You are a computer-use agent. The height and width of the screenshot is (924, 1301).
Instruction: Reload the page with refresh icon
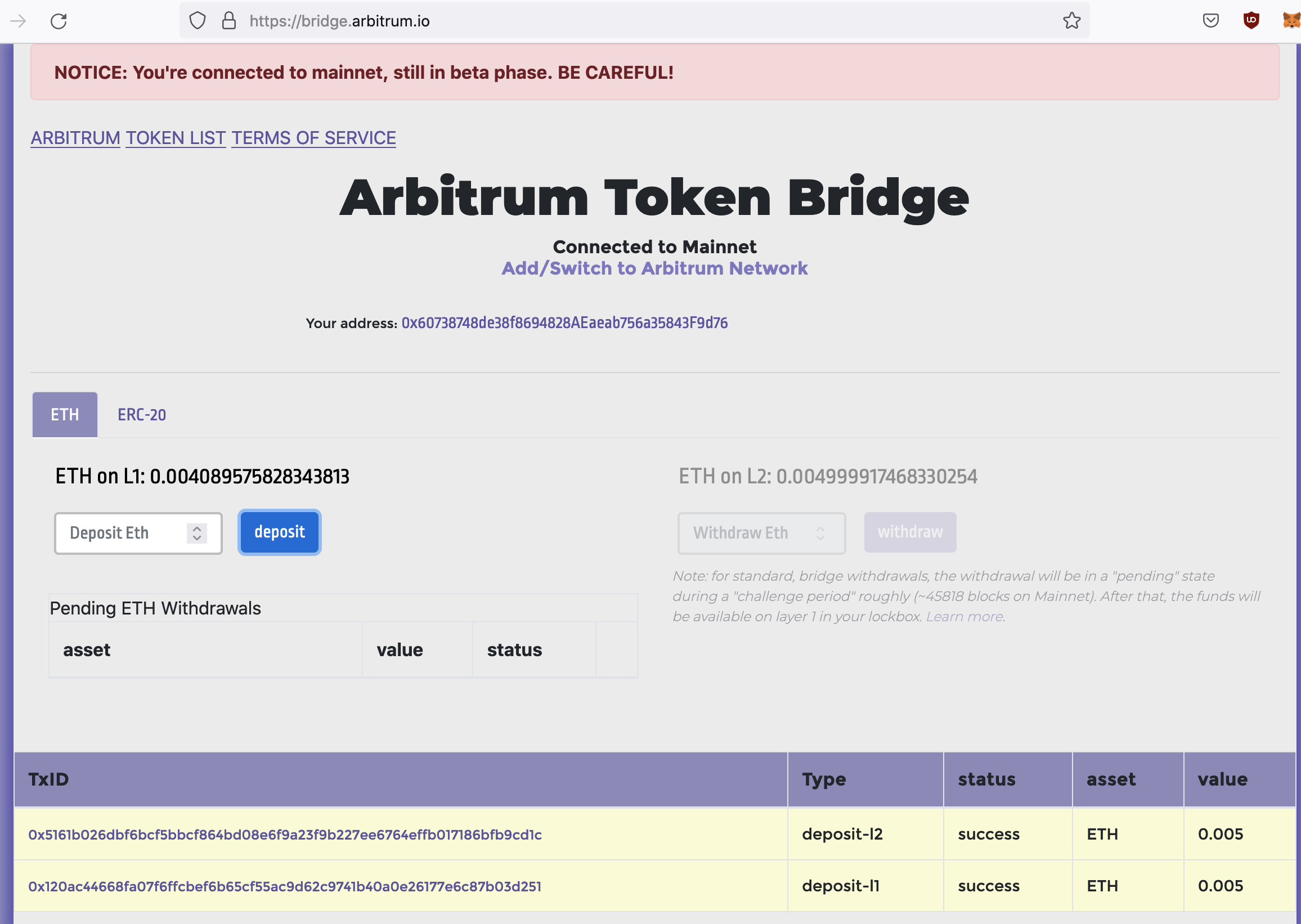tap(59, 21)
